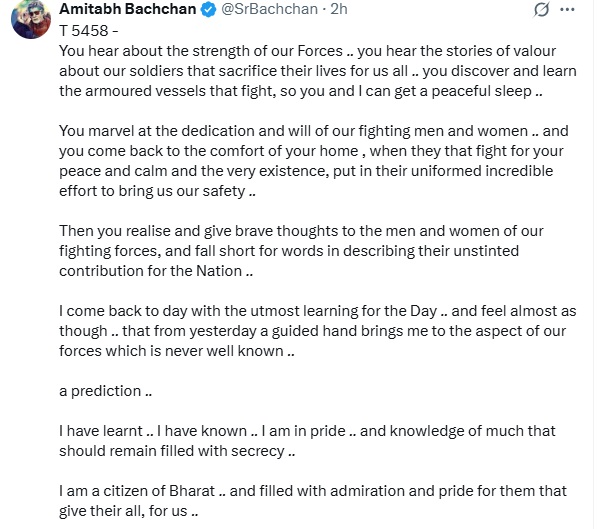Click the paragraph starting 'You marvel at the dedication'
The width and height of the screenshot is (614, 529).
(x=314, y=161)
